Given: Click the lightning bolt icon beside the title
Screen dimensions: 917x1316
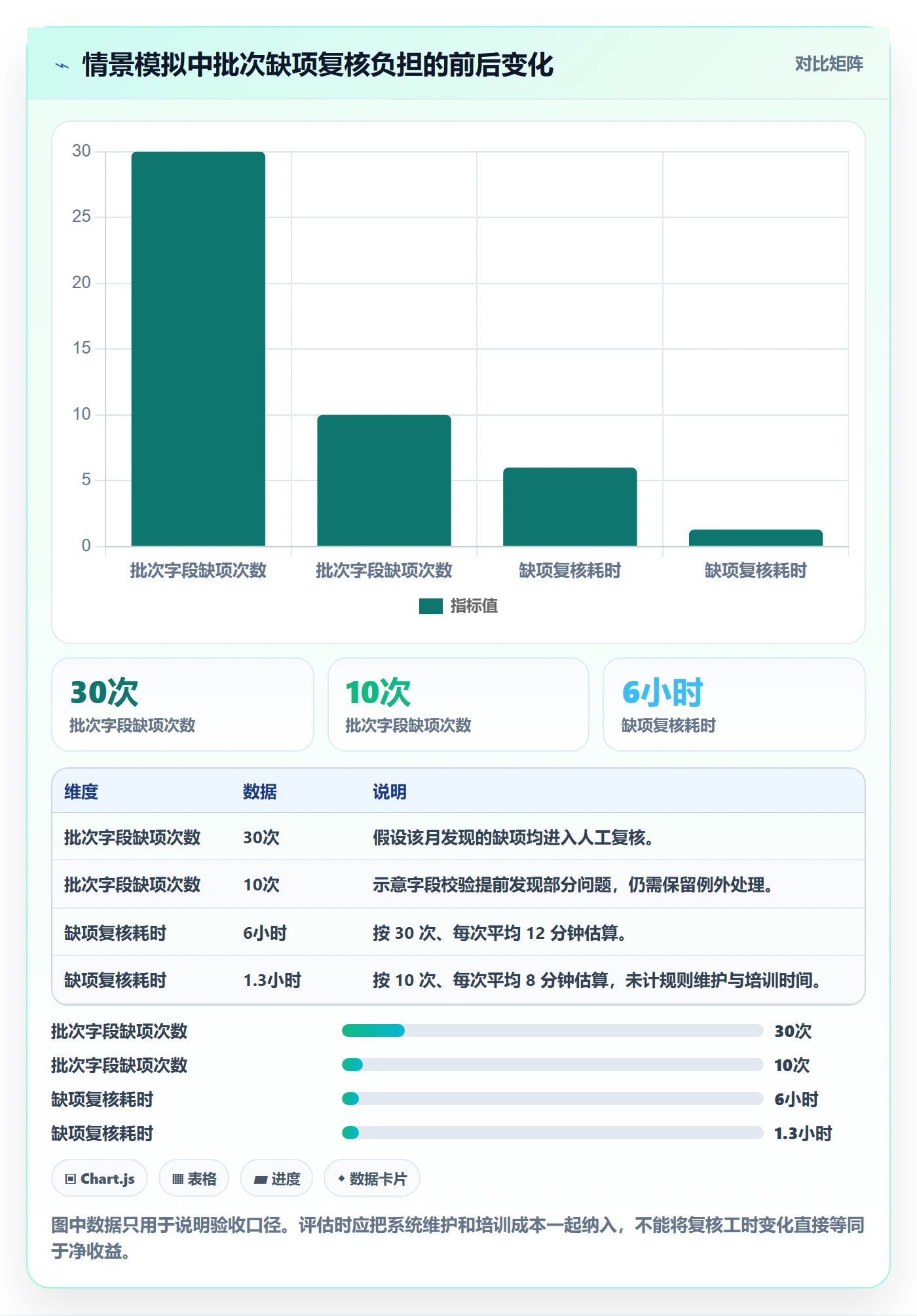Looking at the screenshot, I should (x=62, y=65).
